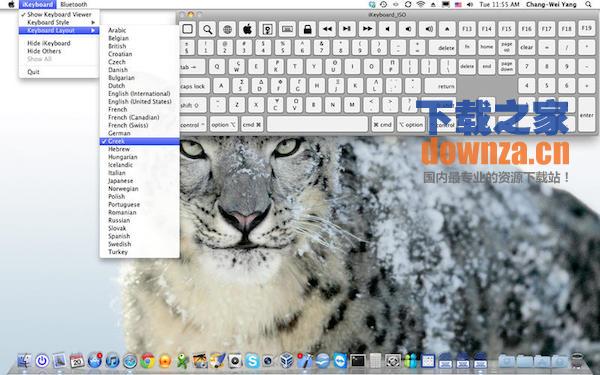Open the iKeyboard menu in menu bar
600x375 pixels.
(38, 4)
